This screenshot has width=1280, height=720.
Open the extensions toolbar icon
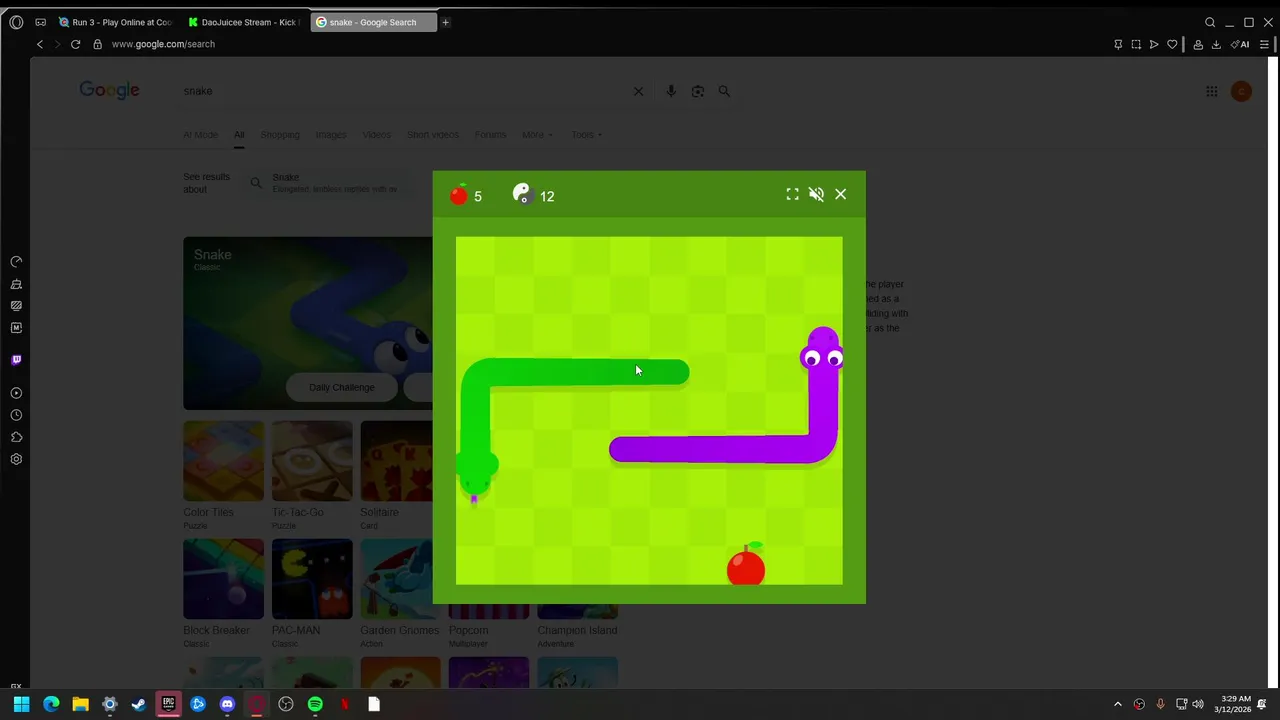(1198, 44)
